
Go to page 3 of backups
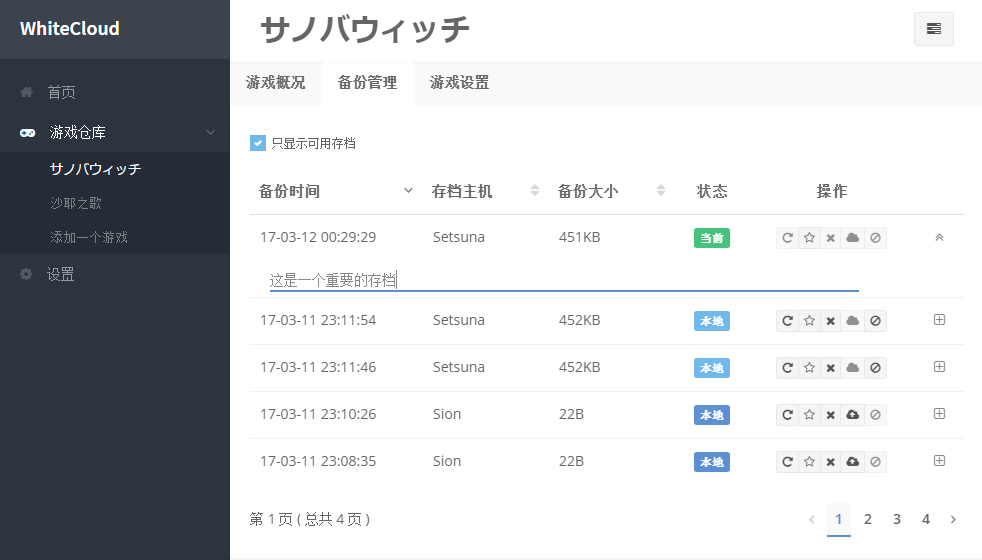point(897,519)
